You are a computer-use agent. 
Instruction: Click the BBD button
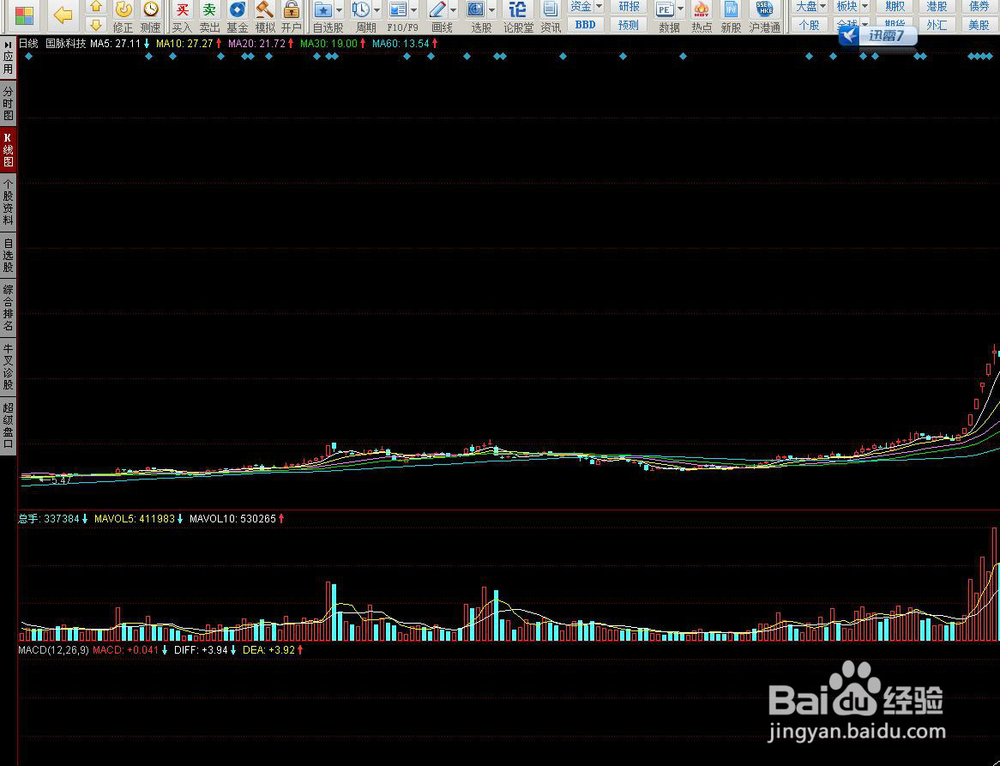585,25
